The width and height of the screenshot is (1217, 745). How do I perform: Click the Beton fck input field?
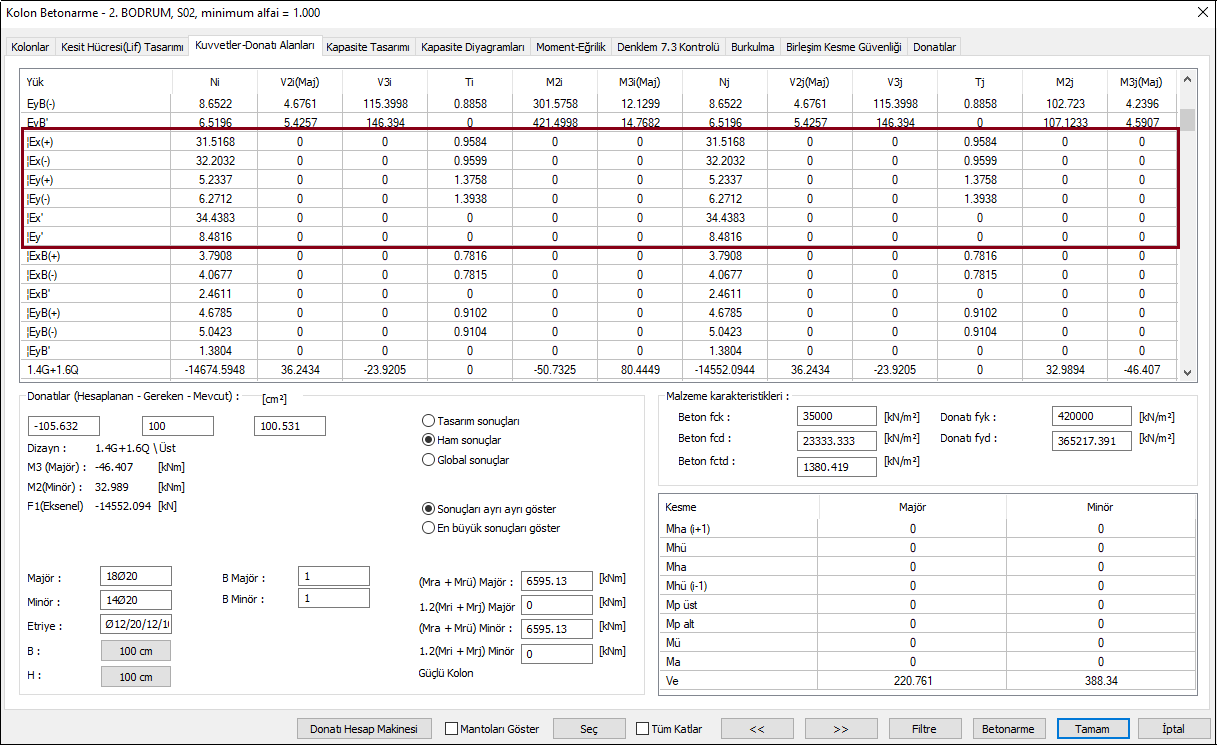(x=837, y=415)
